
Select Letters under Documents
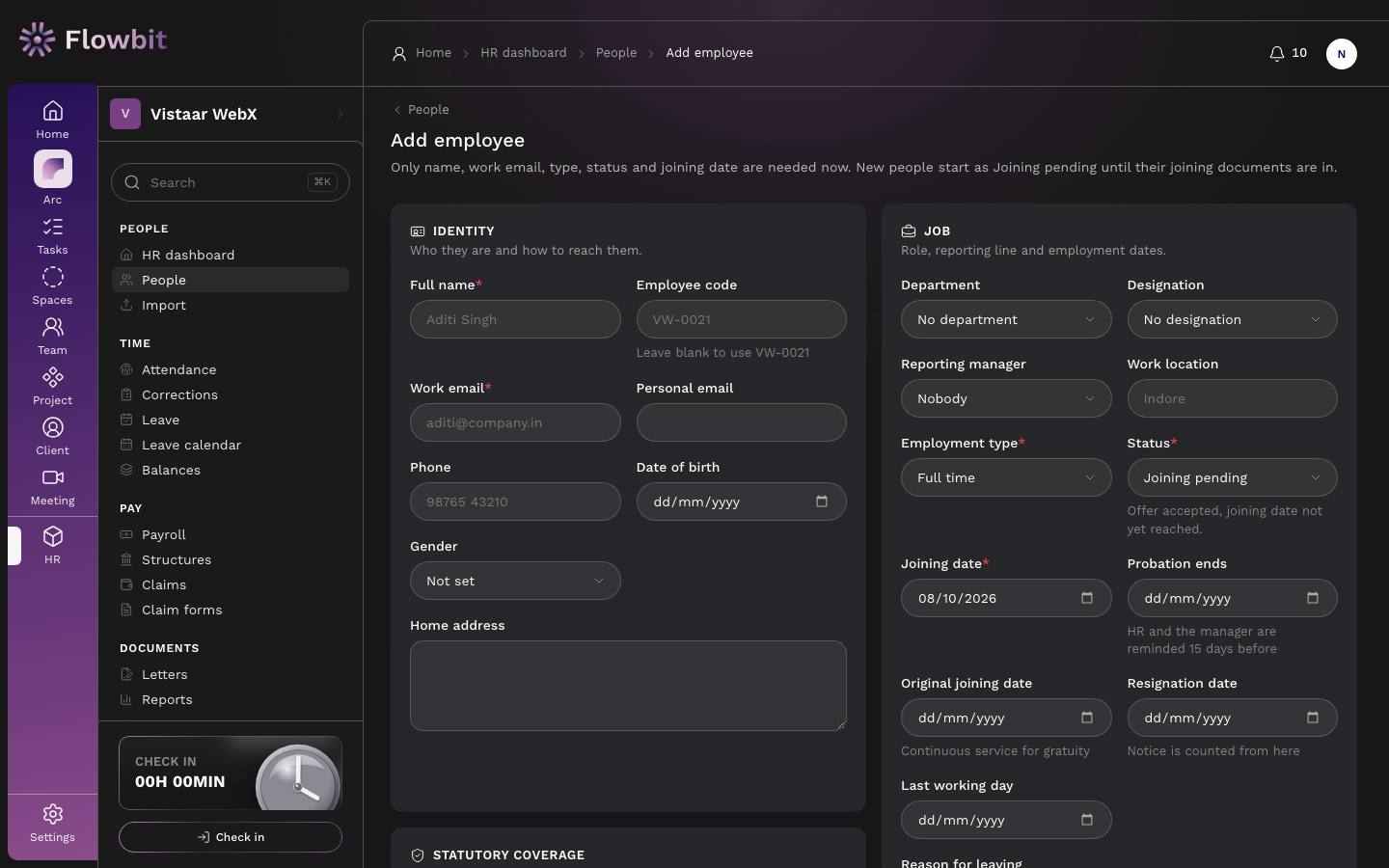[231, 674]
